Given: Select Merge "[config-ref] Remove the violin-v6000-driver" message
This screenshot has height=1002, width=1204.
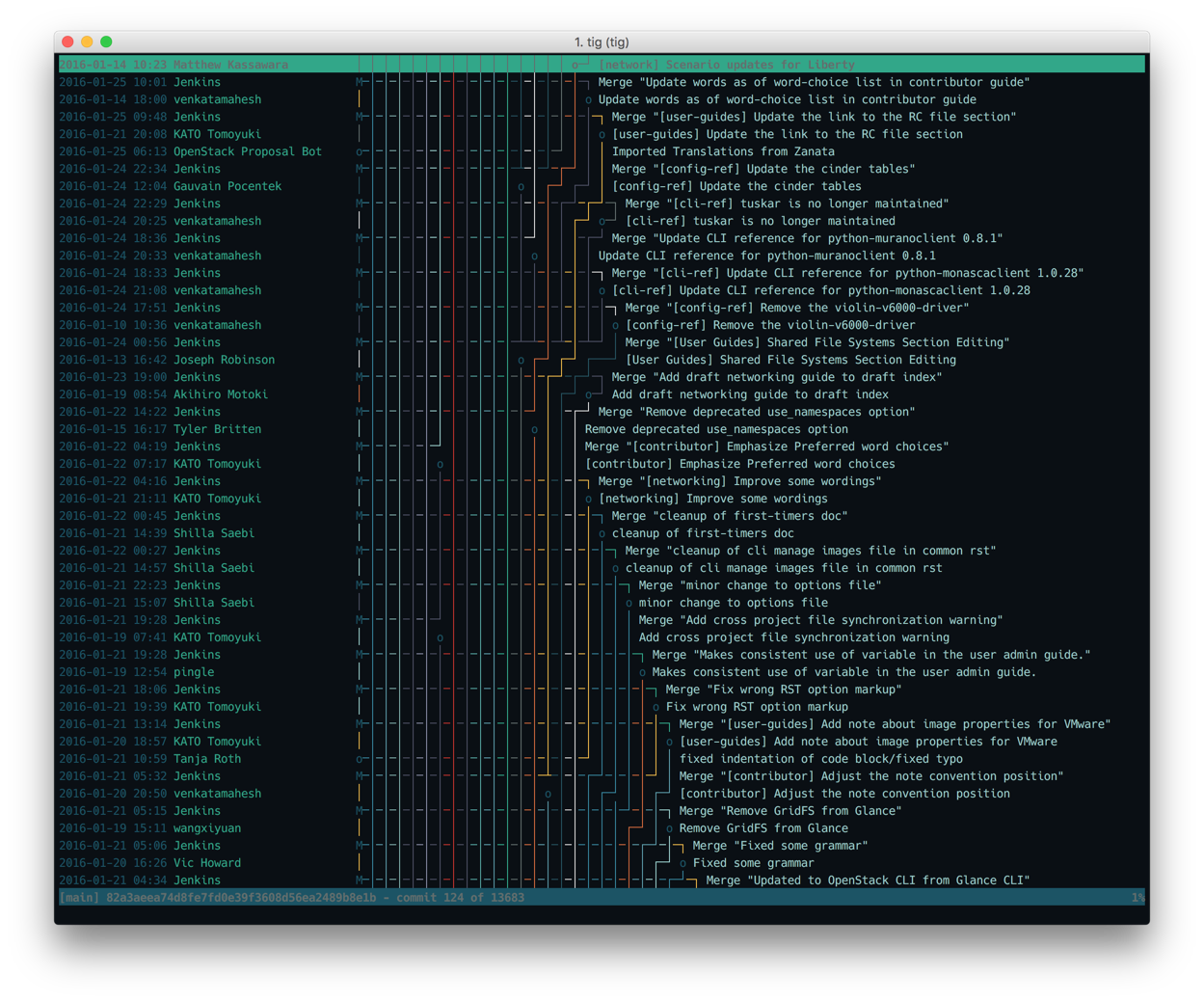Looking at the screenshot, I should [797, 308].
